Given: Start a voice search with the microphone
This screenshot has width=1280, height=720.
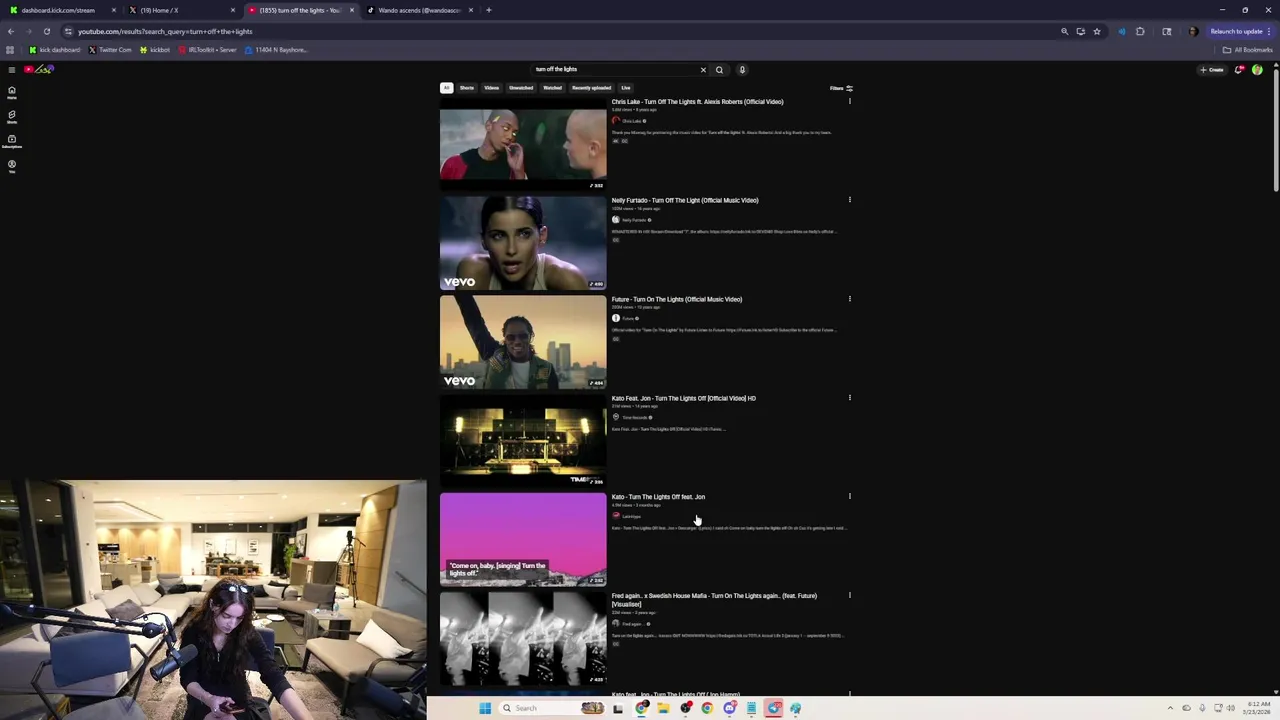Looking at the screenshot, I should [742, 70].
